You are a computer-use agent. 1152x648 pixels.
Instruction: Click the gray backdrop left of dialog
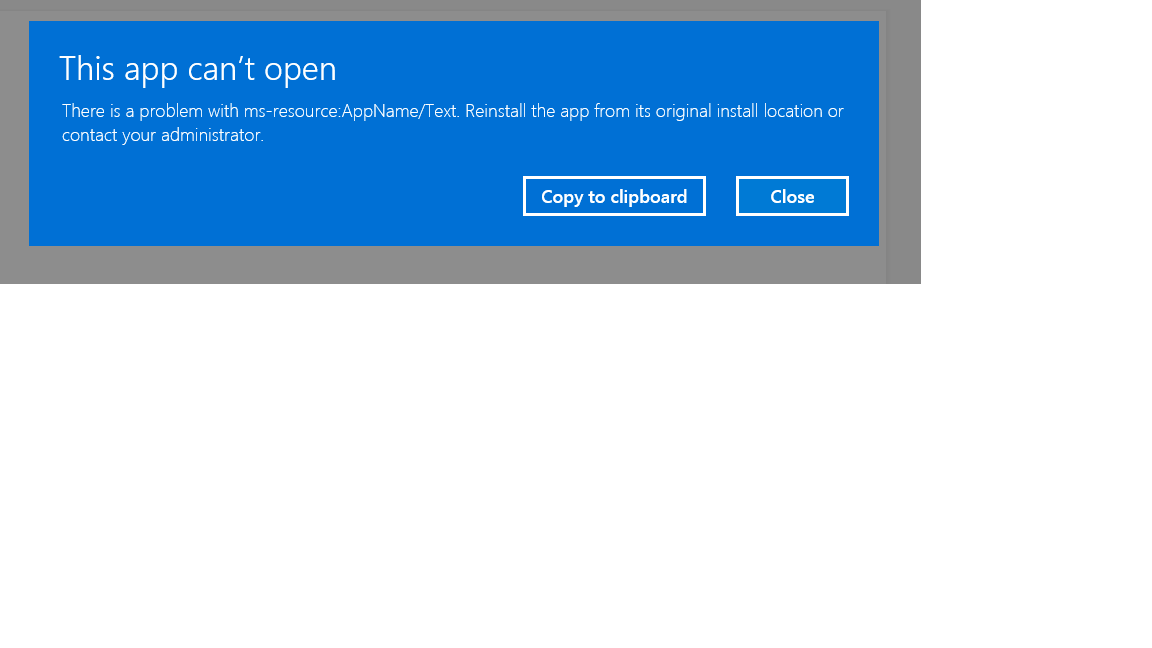pos(14,140)
